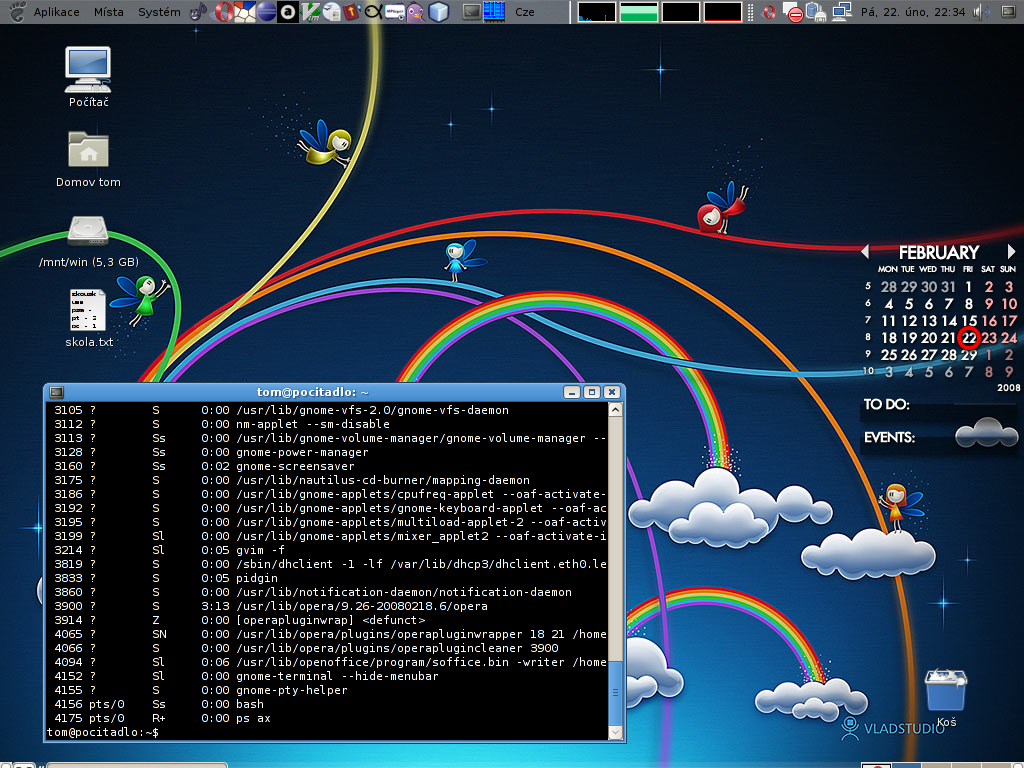
Task: Click the blue CPU frequency applet
Action: coord(494,12)
